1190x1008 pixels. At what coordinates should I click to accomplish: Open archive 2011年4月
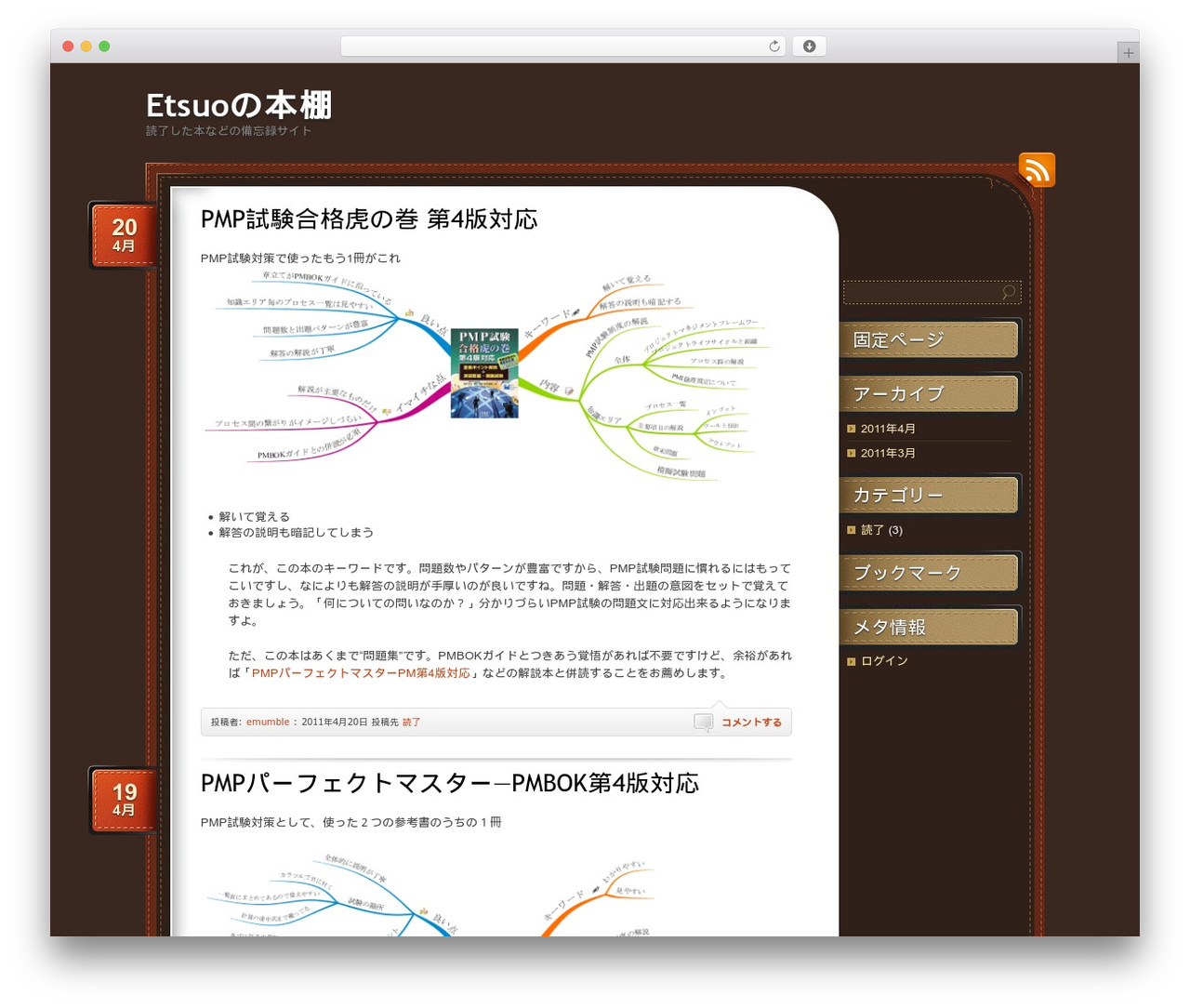(x=888, y=429)
